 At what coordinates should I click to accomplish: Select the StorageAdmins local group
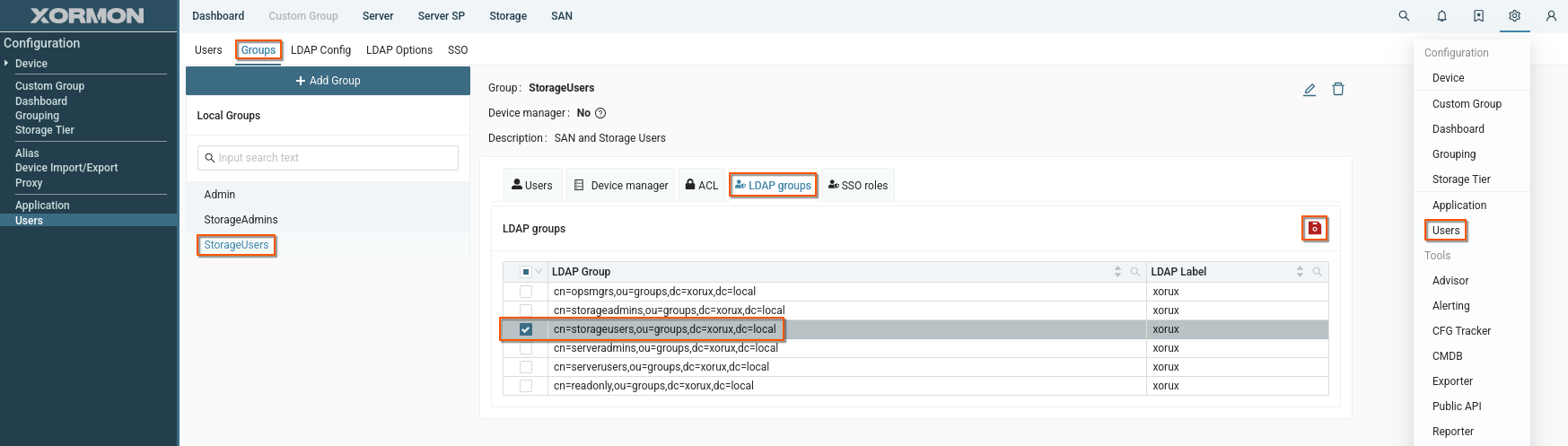point(241,220)
